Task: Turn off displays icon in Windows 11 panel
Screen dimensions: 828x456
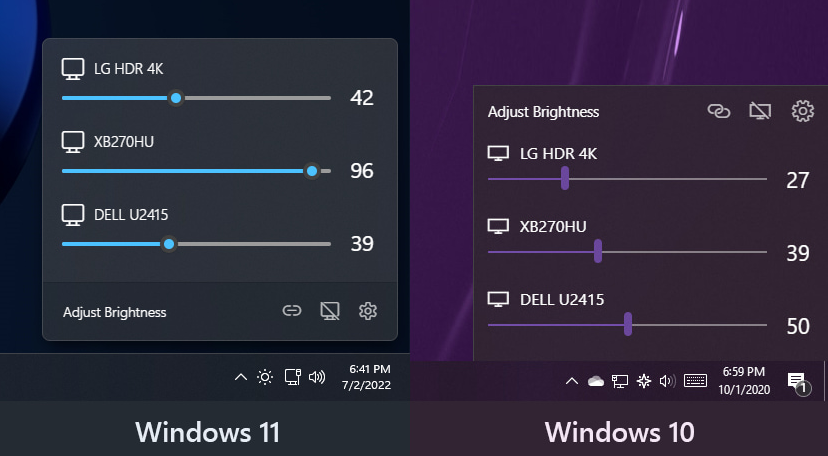Action: pos(330,311)
